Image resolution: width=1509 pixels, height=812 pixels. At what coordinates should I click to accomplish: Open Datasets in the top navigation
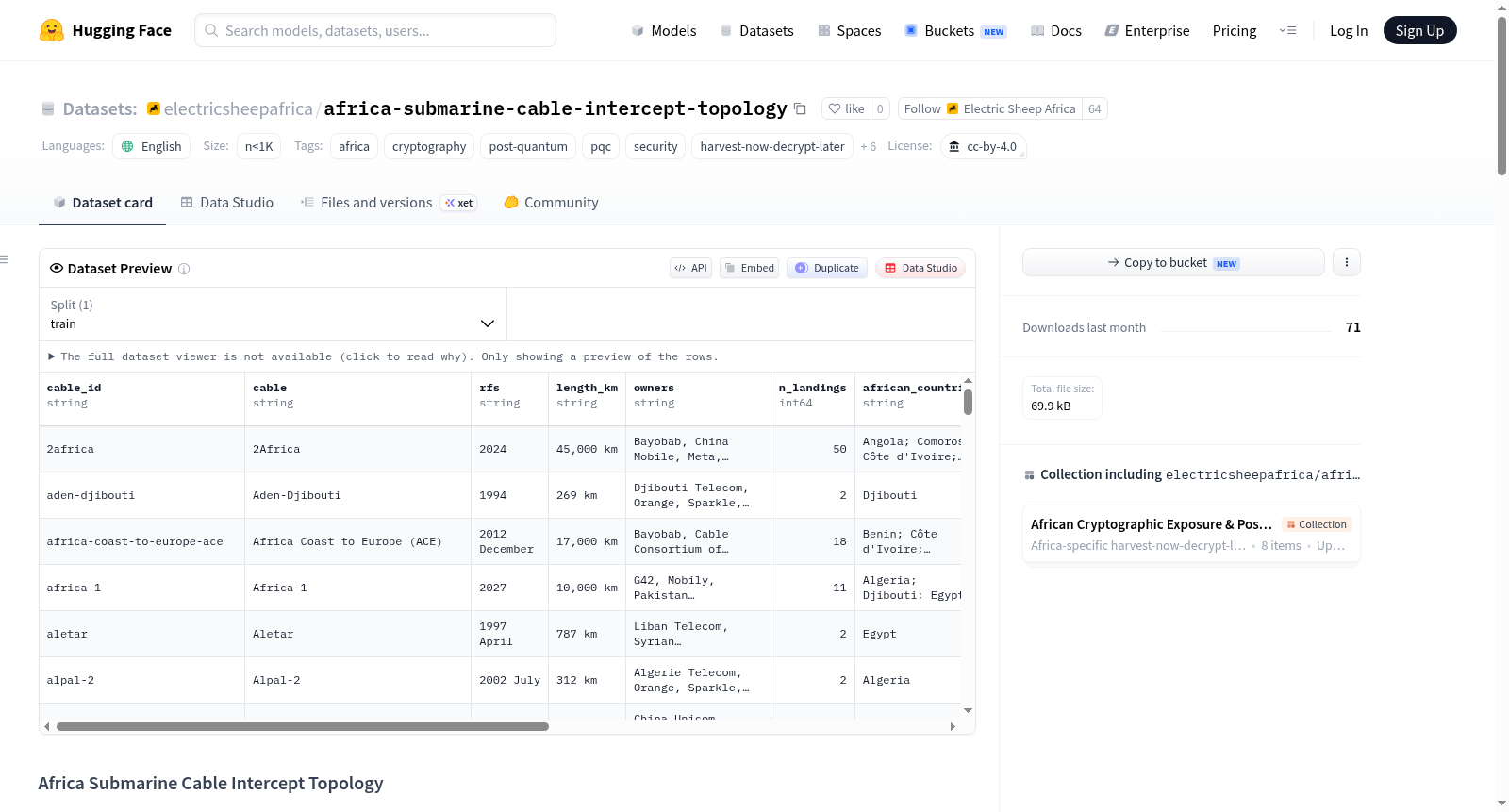[x=757, y=30]
